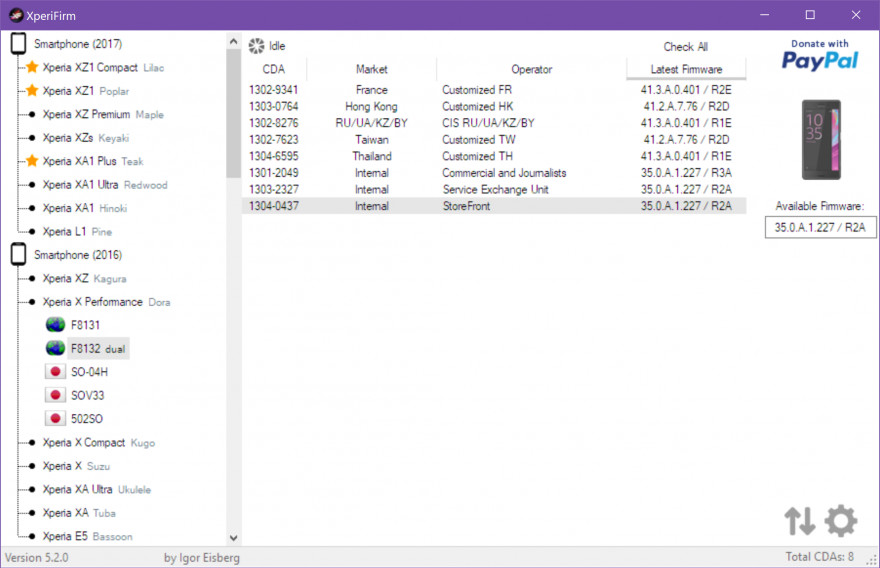
Task: Sort by Latest Firmware column header
Action: [686, 69]
